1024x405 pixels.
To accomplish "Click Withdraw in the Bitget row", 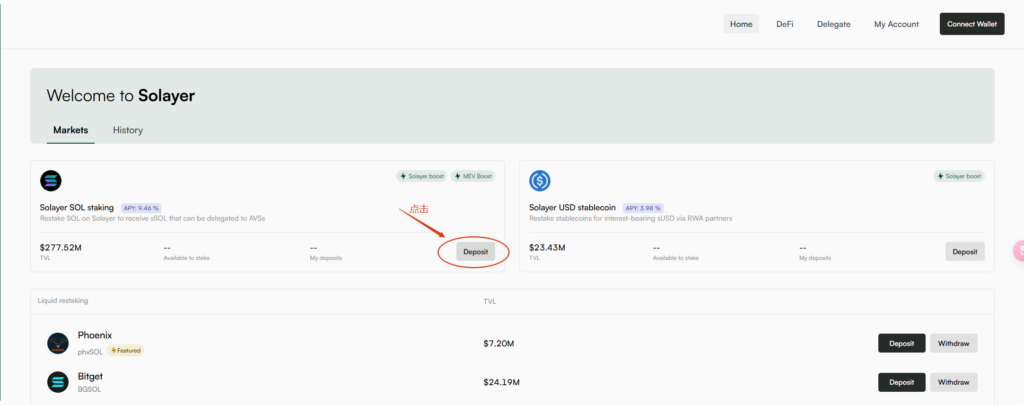I will 953,382.
